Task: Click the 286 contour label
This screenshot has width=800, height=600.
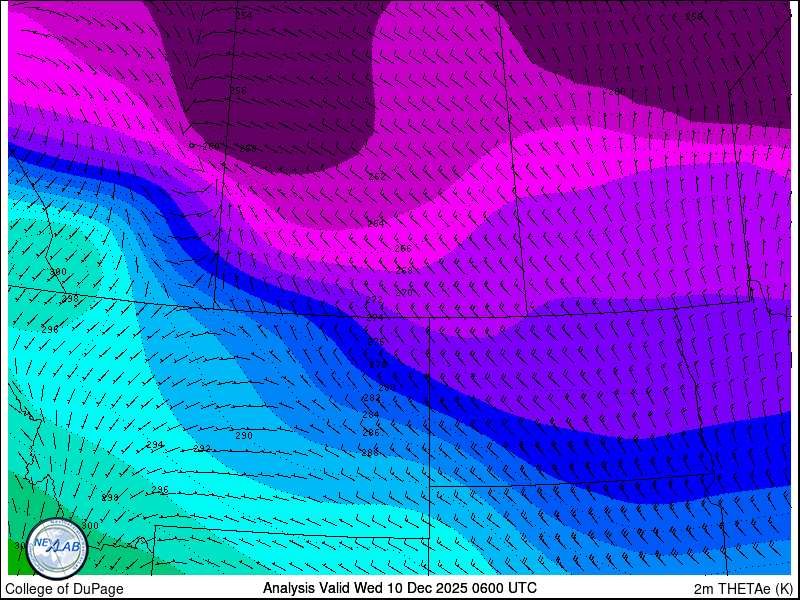Action: (371, 433)
